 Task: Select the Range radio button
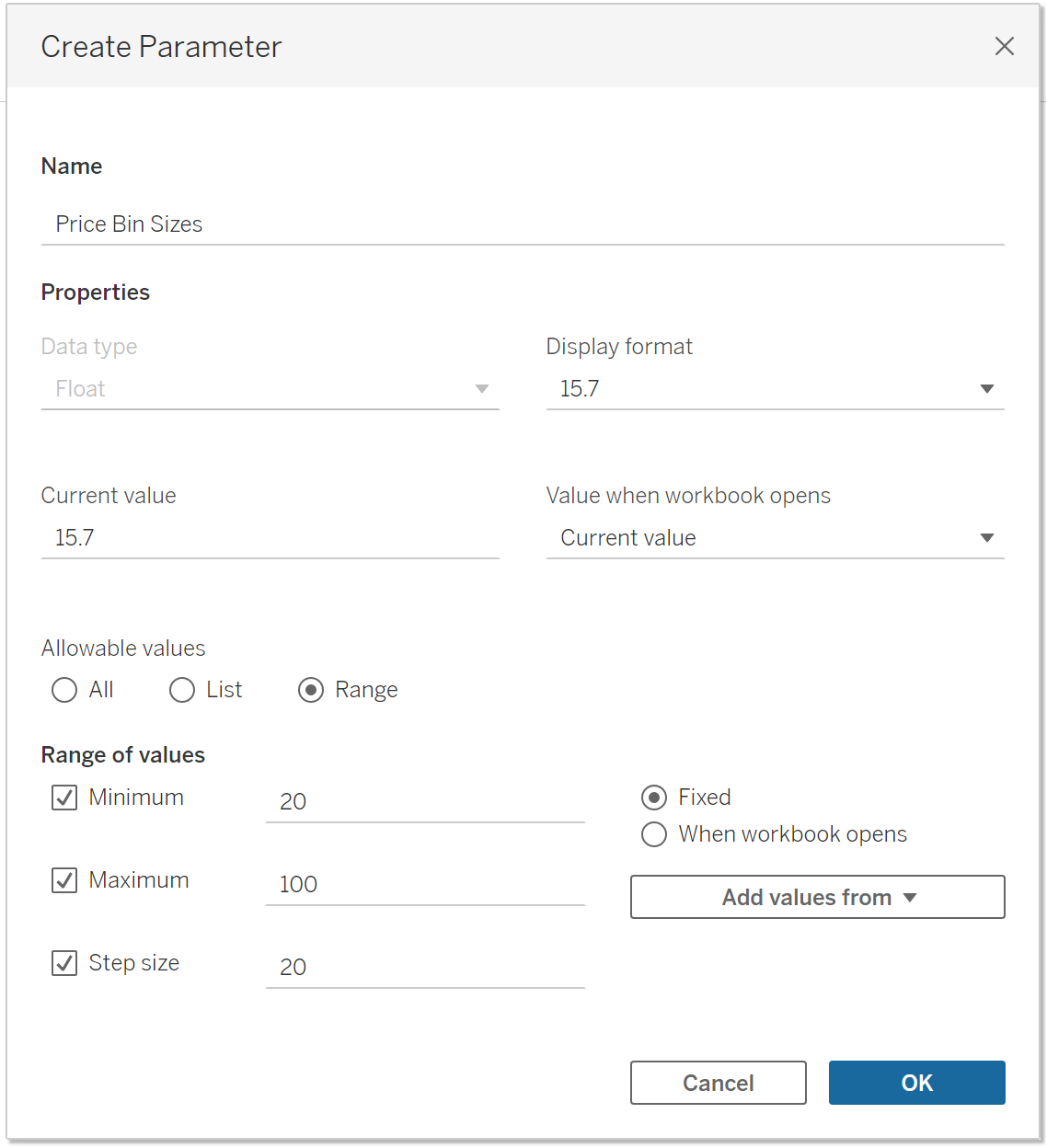click(x=311, y=690)
